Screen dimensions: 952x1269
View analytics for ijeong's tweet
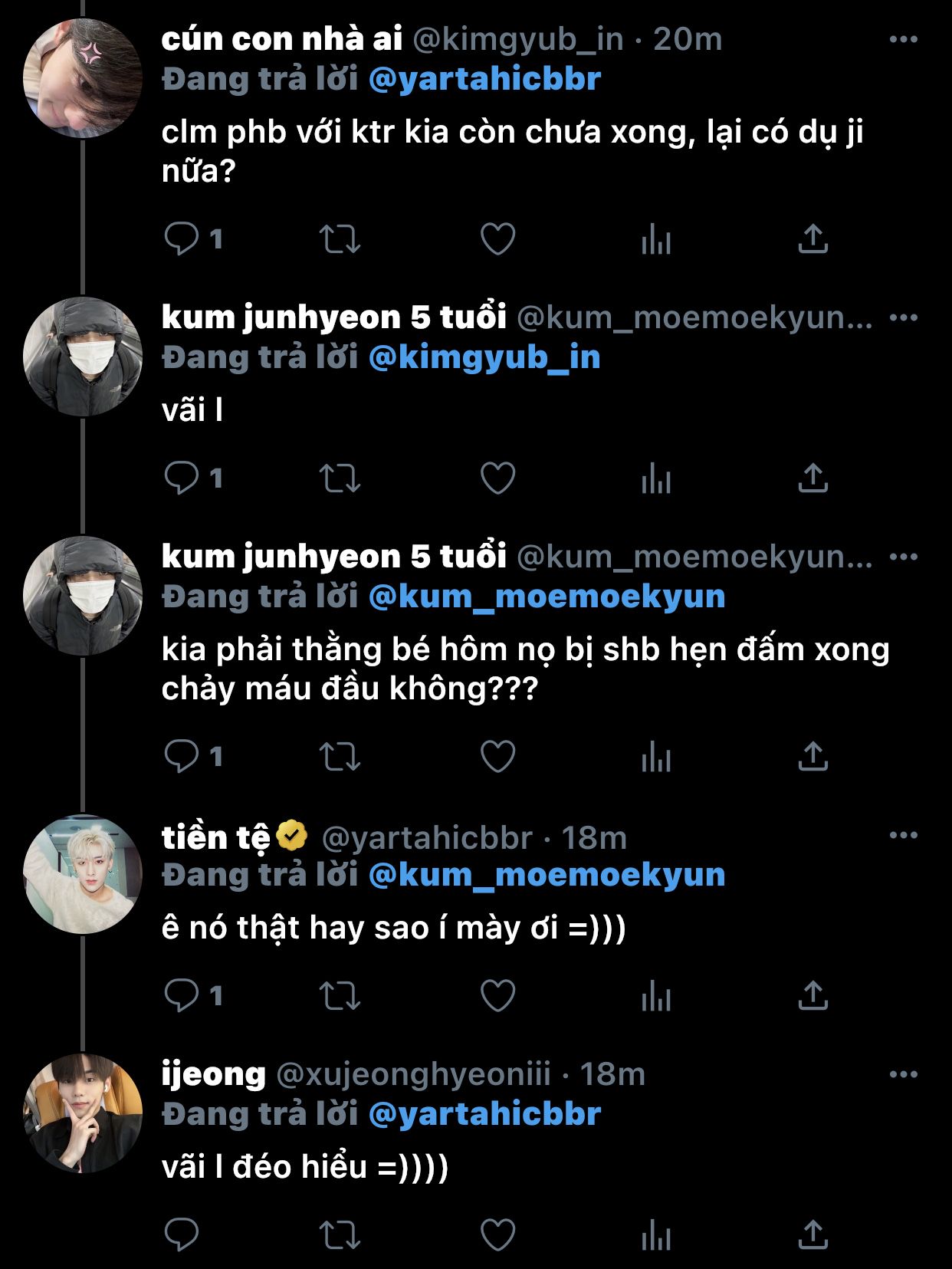(x=655, y=1235)
